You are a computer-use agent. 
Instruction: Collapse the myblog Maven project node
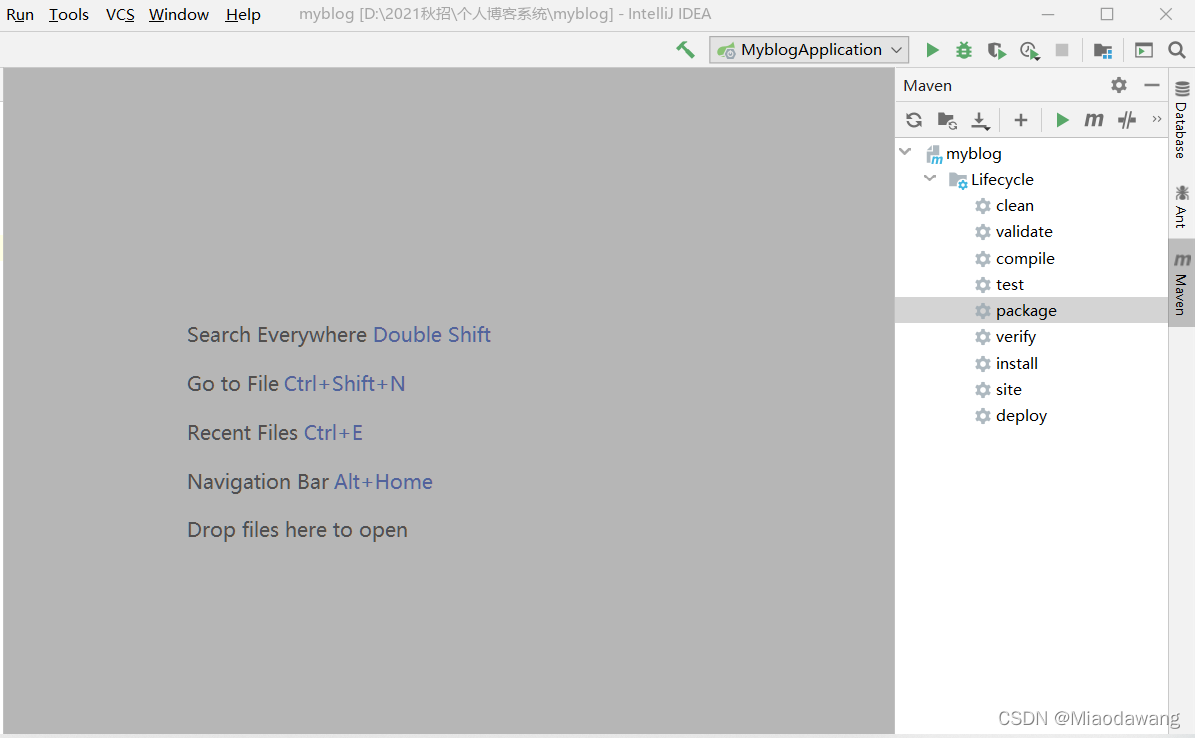tap(906, 153)
